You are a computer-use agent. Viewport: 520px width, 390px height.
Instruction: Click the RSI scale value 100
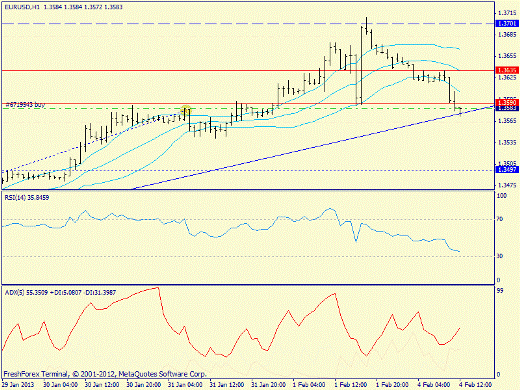(502, 196)
